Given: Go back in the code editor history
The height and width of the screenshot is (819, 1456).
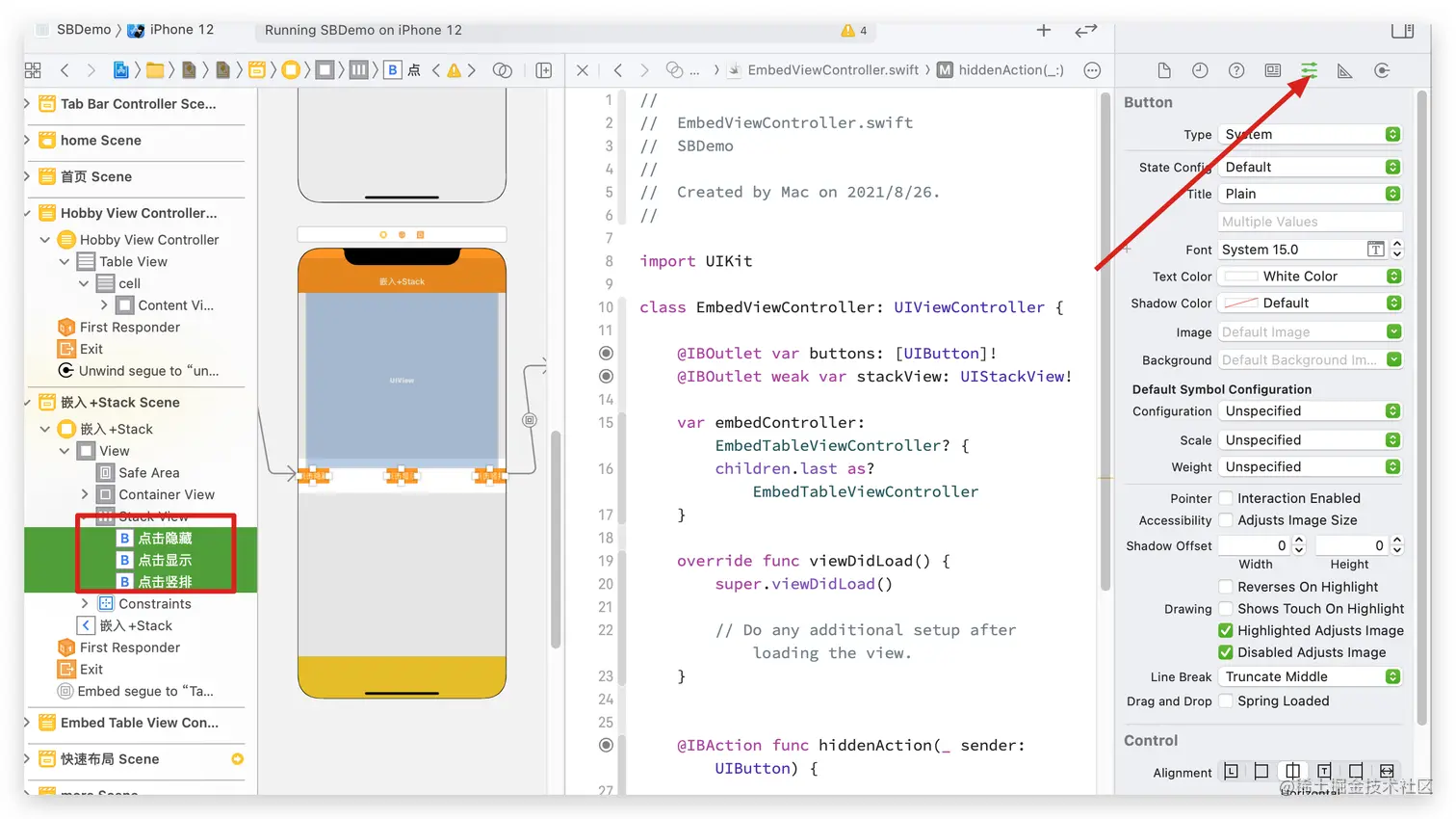Looking at the screenshot, I should point(618,70).
